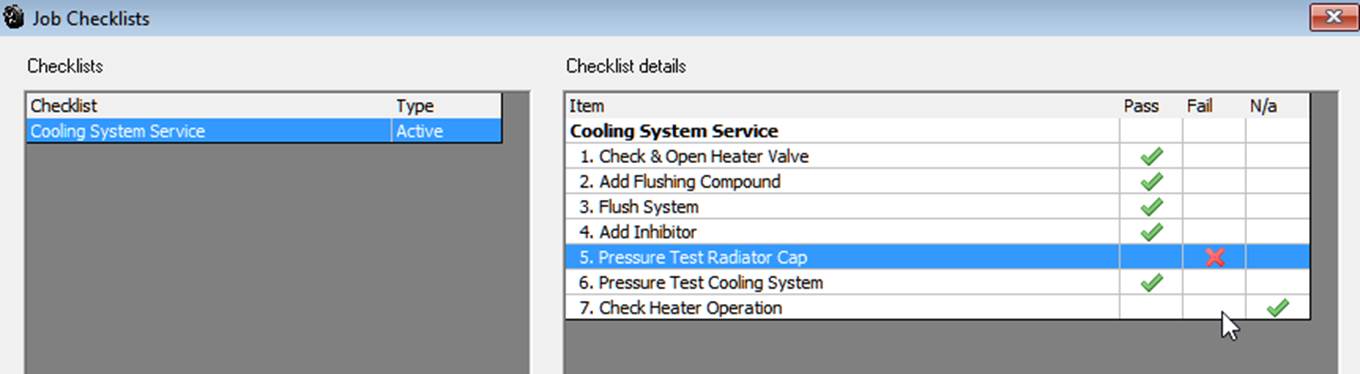Click the Job Checklists window icon
The image size is (1360, 374).
tap(13, 17)
